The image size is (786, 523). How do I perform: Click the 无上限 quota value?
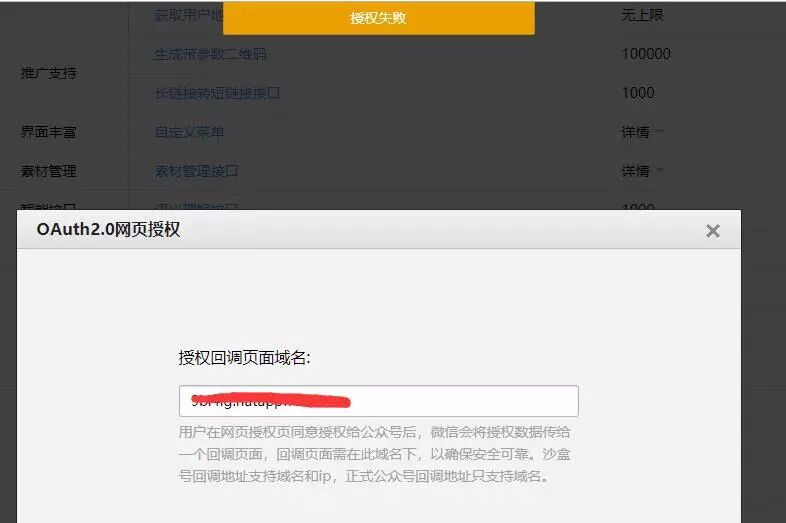pyautogui.click(x=642, y=15)
